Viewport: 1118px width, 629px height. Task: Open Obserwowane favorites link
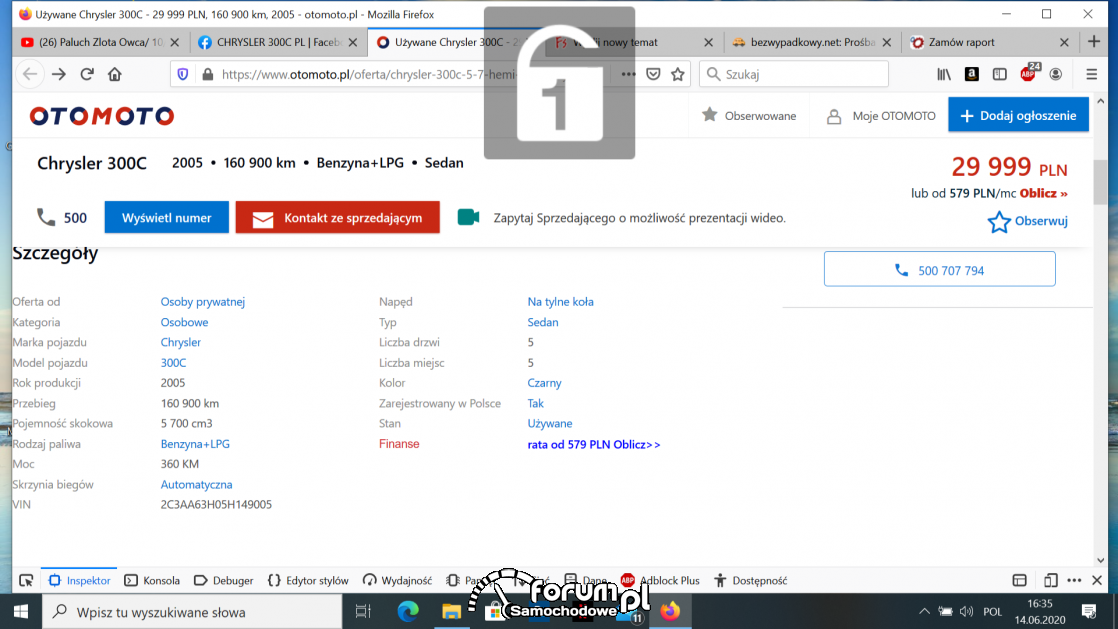click(749, 116)
